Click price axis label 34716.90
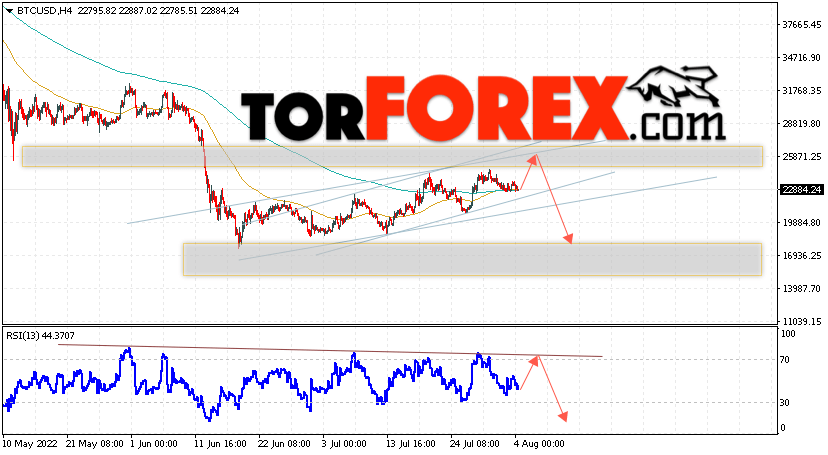This screenshot has width=828, height=455. click(802, 58)
